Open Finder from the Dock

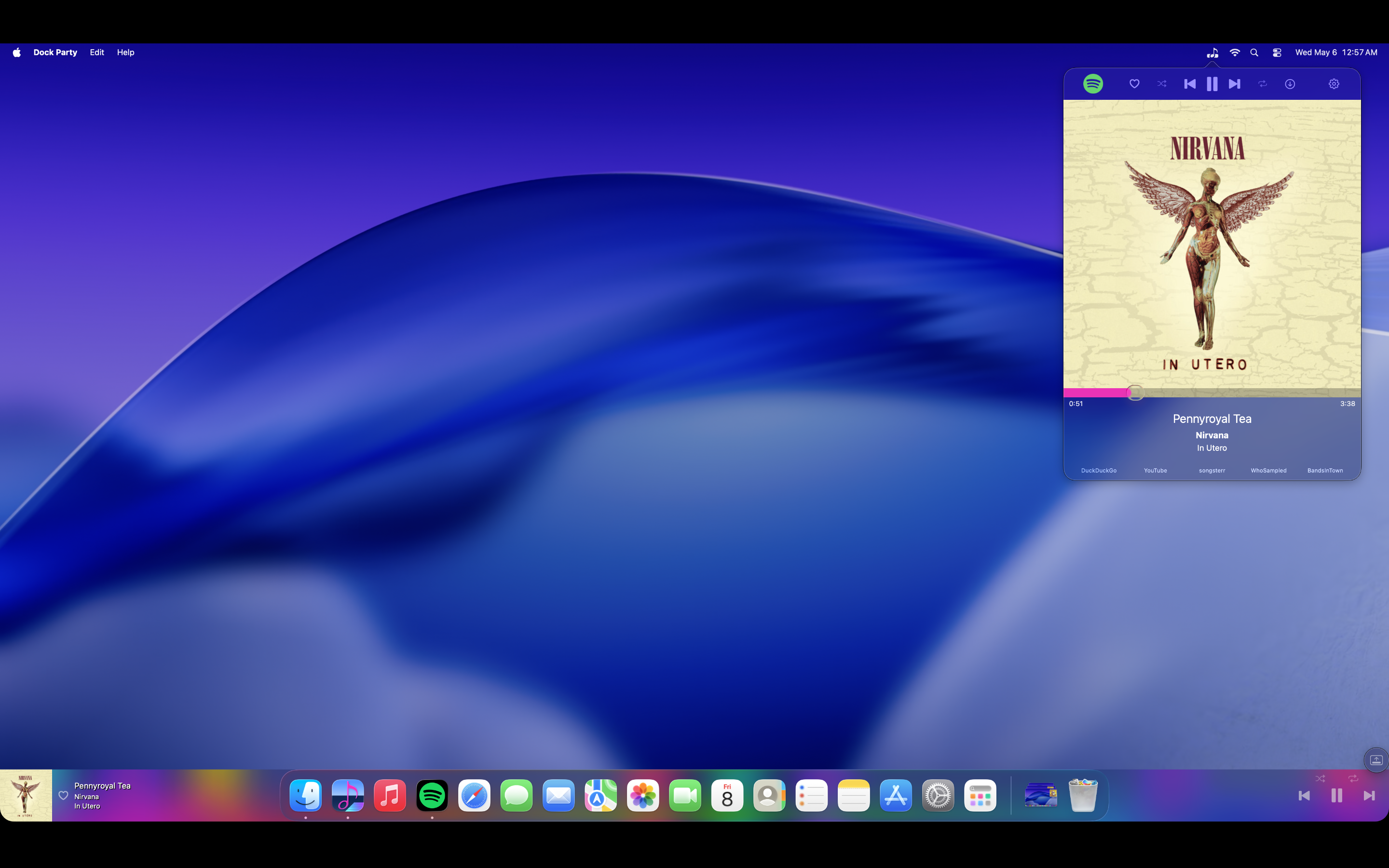pos(305,796)
